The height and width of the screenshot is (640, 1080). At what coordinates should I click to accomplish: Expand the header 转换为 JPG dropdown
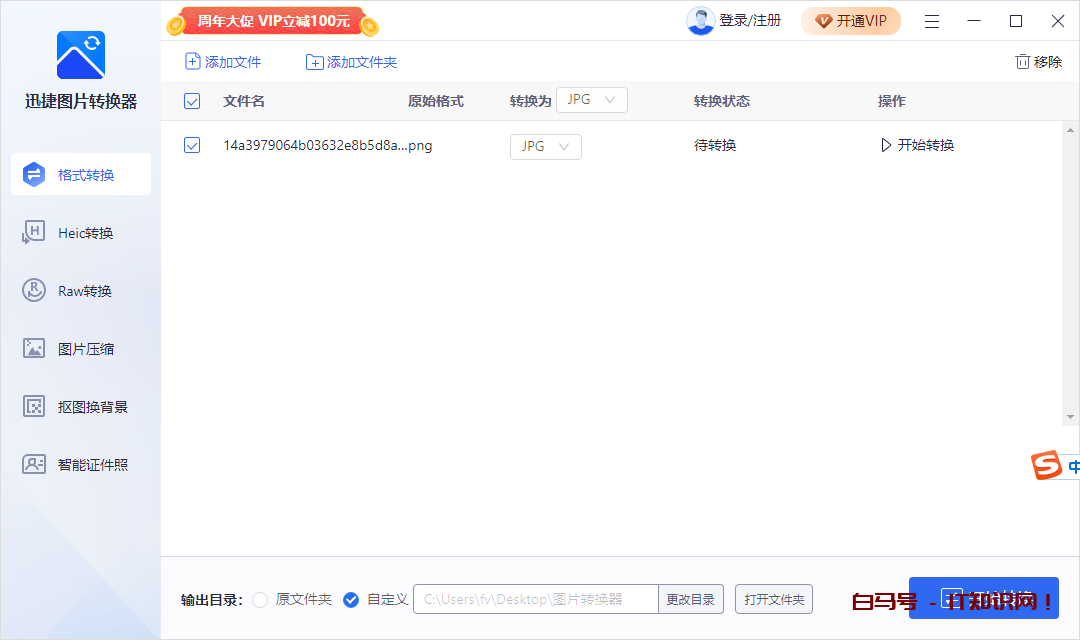click(591, 100)
